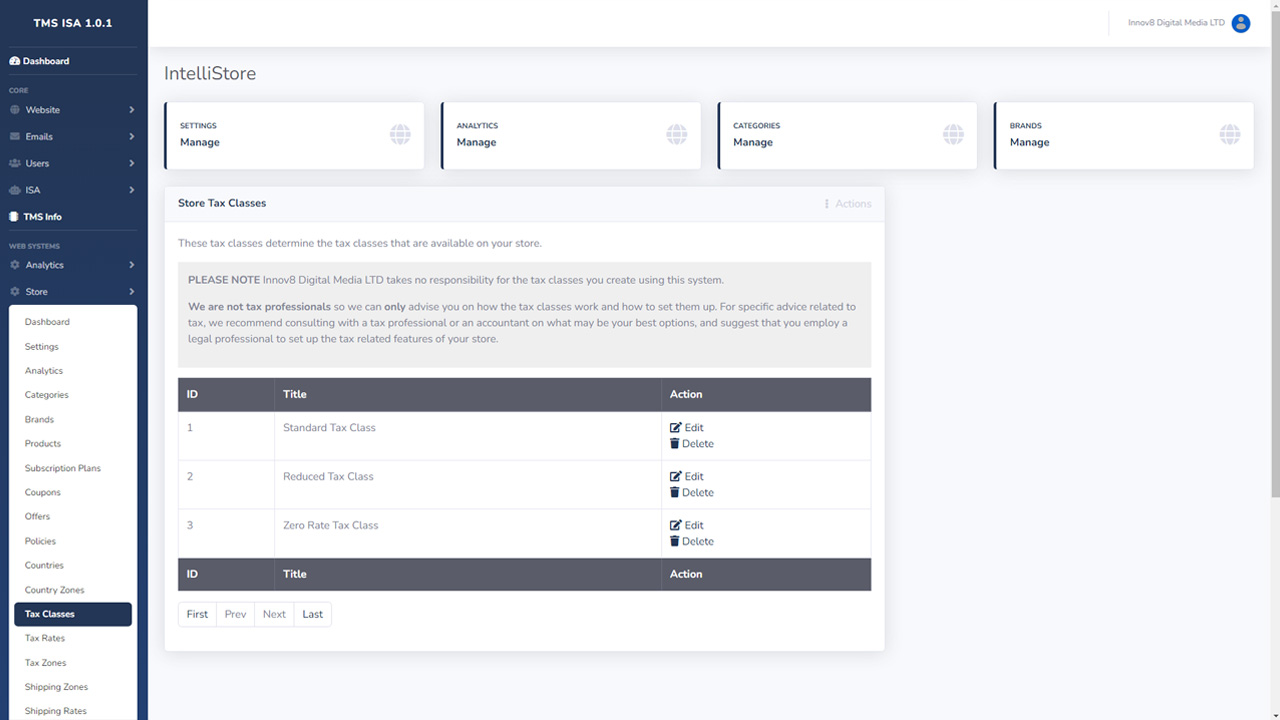
Task: Open Tax Rates in the Store submenu
Action: point(73,638)
